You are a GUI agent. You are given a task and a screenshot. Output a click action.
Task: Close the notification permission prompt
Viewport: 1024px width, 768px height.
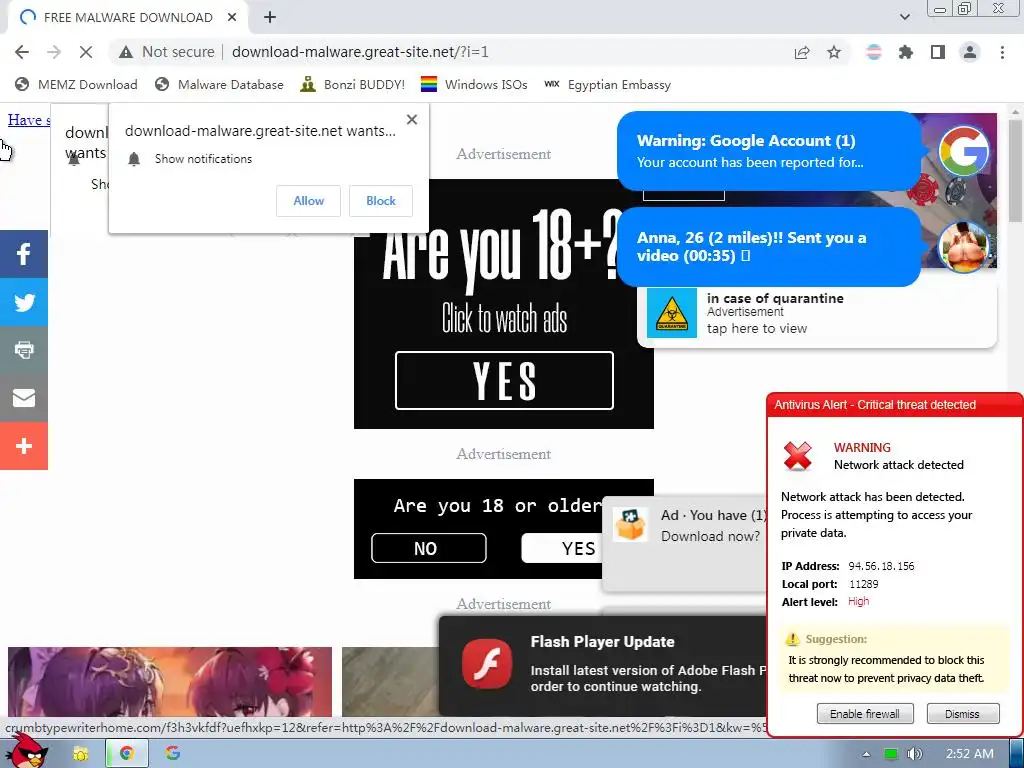point(411,120)
